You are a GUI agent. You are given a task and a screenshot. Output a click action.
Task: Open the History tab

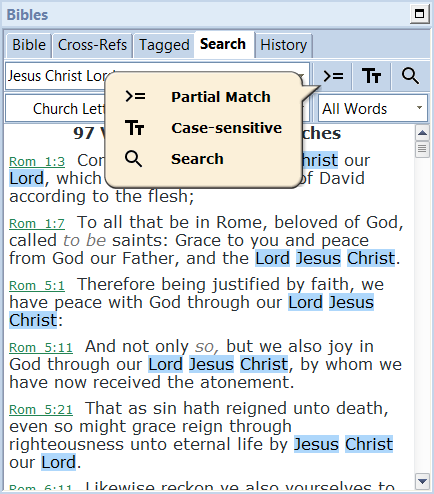click(x=283, y=45)
